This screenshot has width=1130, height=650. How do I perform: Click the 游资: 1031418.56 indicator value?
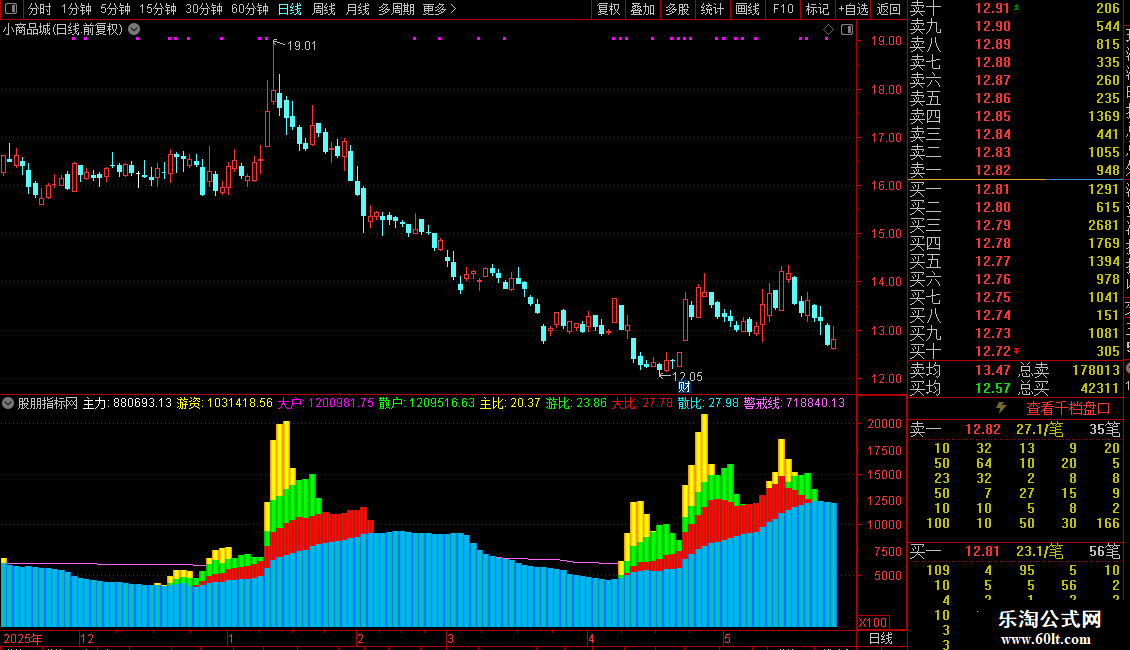(225, 403)
